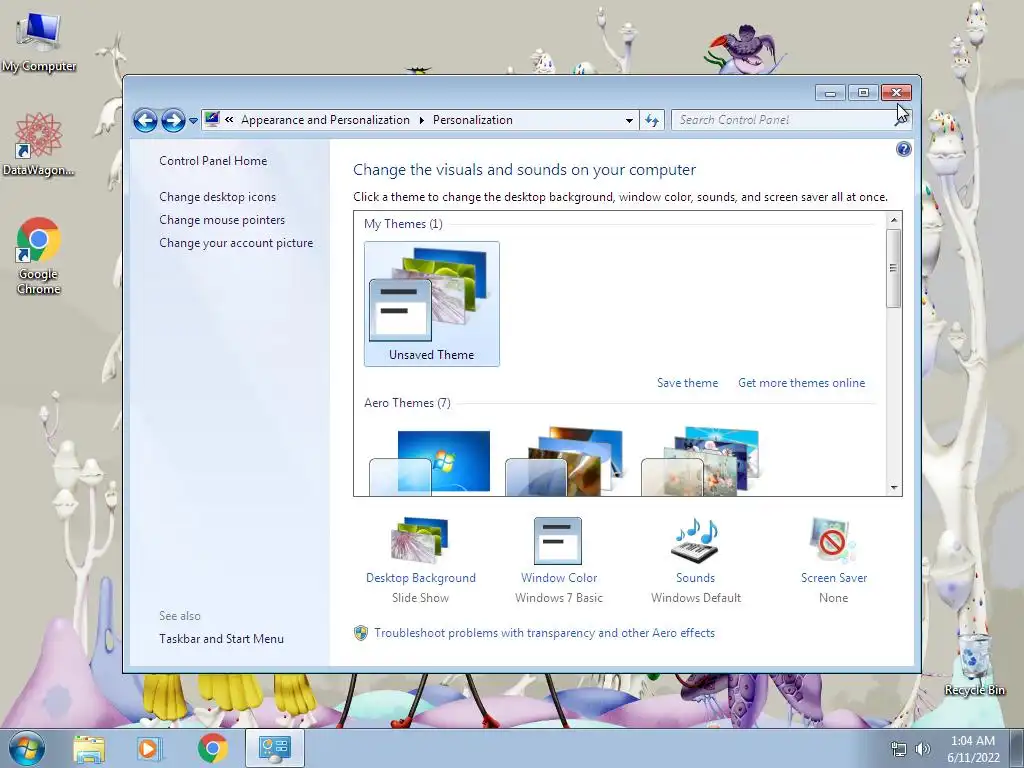Click the Back navigation arrow

pyautogui.click(x=145, y=120)
